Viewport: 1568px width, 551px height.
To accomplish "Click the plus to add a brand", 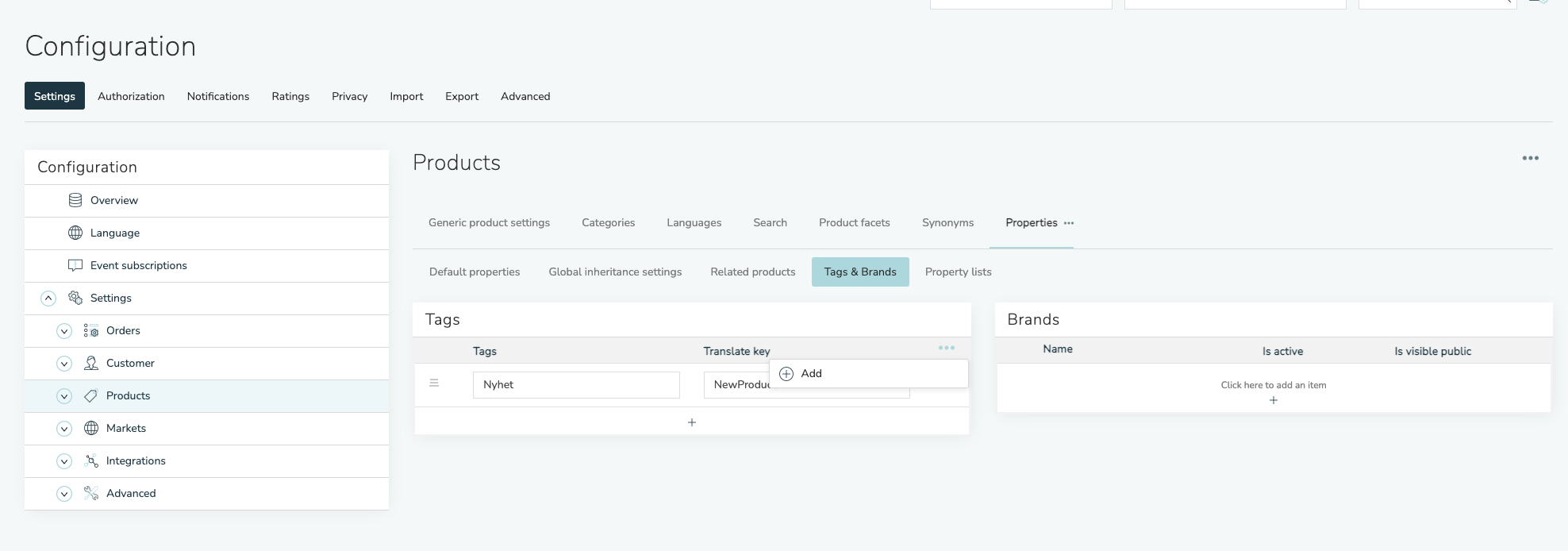I will tap(1274, 400).
